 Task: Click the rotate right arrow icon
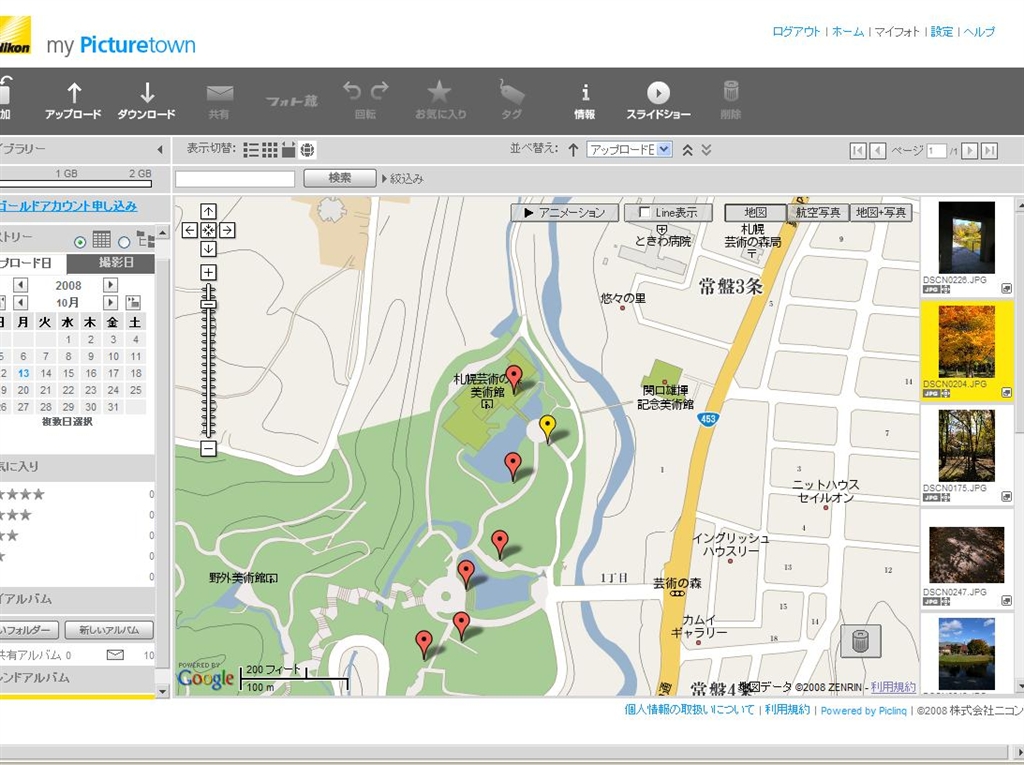click(380, 90)
